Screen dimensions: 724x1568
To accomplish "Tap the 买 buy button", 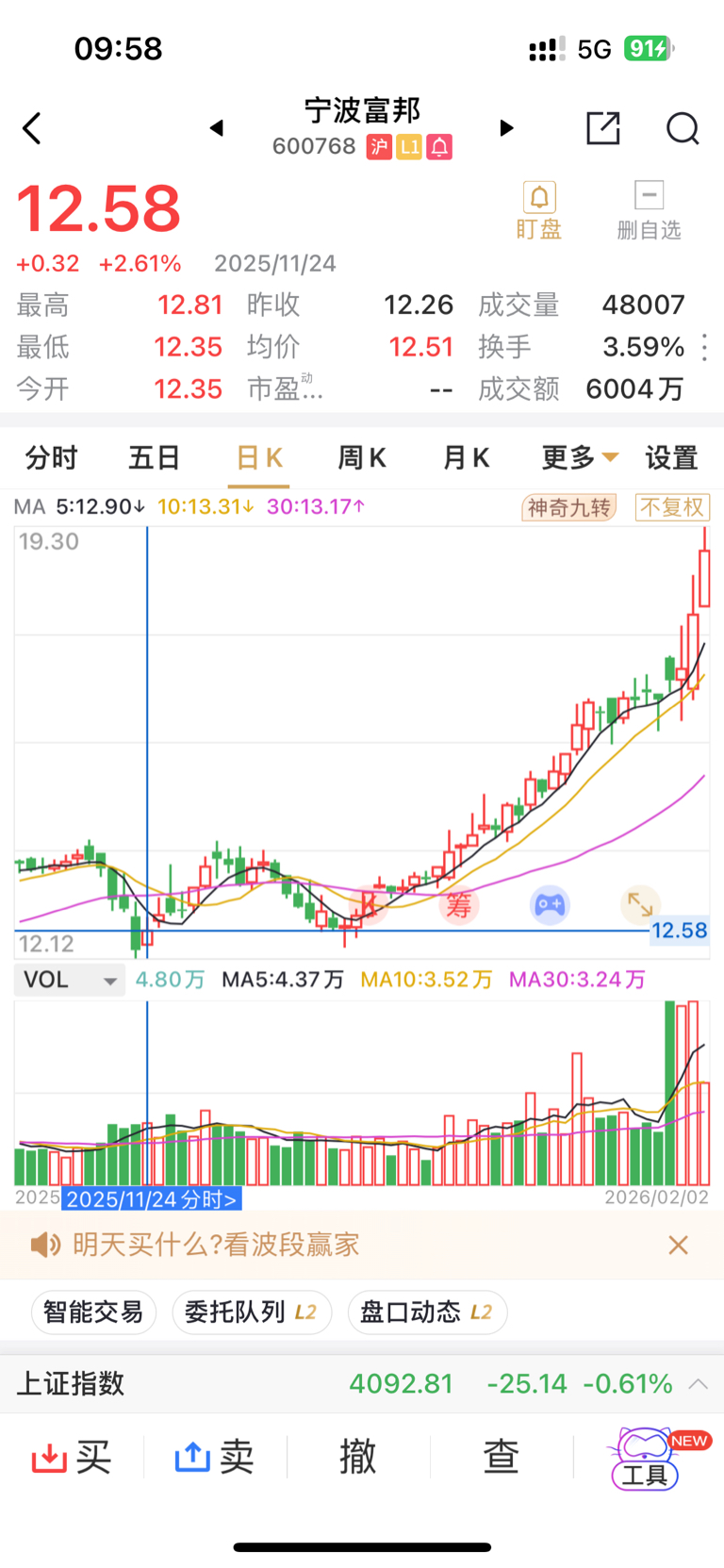I will pyautogui.click(x=72, y=1458).
